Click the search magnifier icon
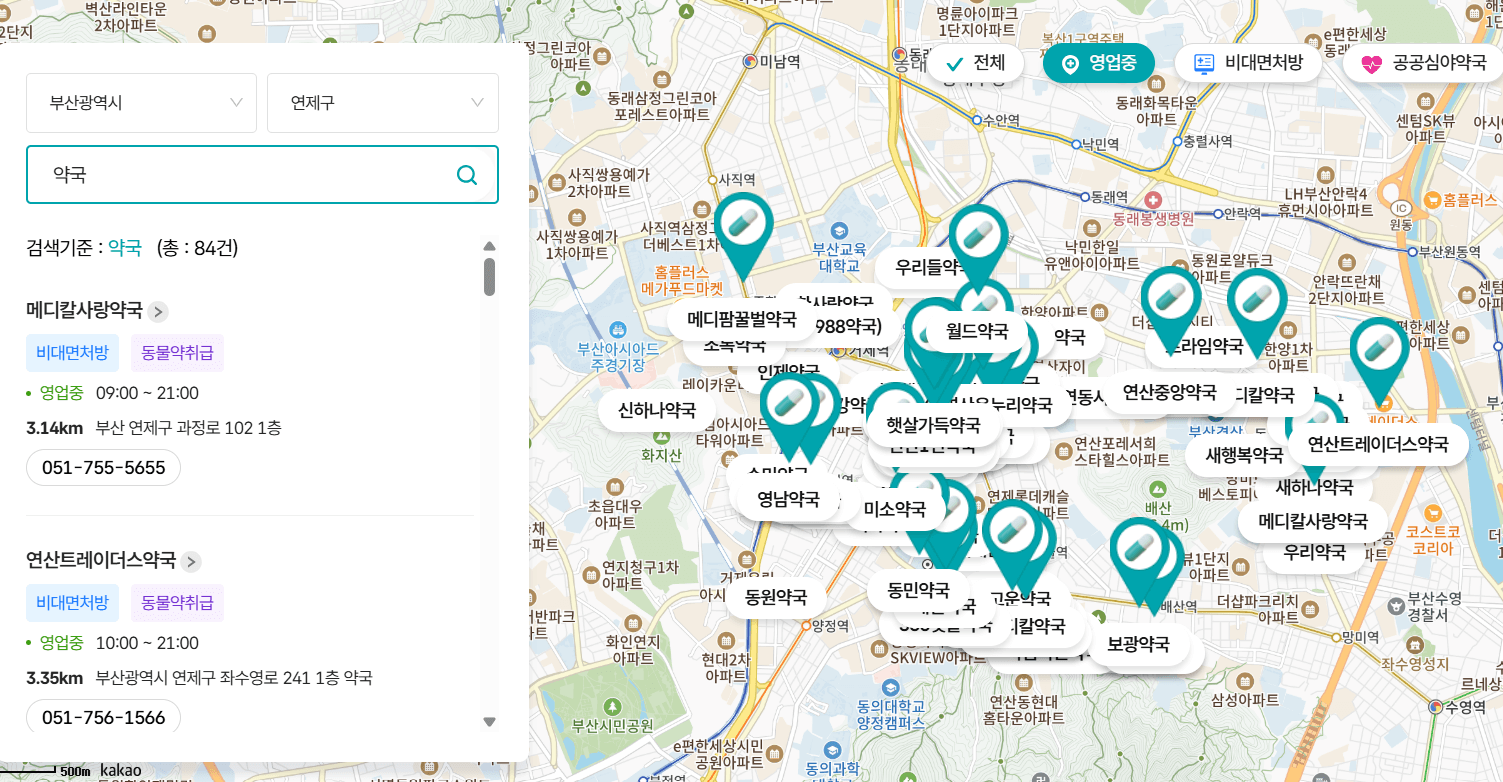The image size is (1503, 782). click(x=466, y=174)
